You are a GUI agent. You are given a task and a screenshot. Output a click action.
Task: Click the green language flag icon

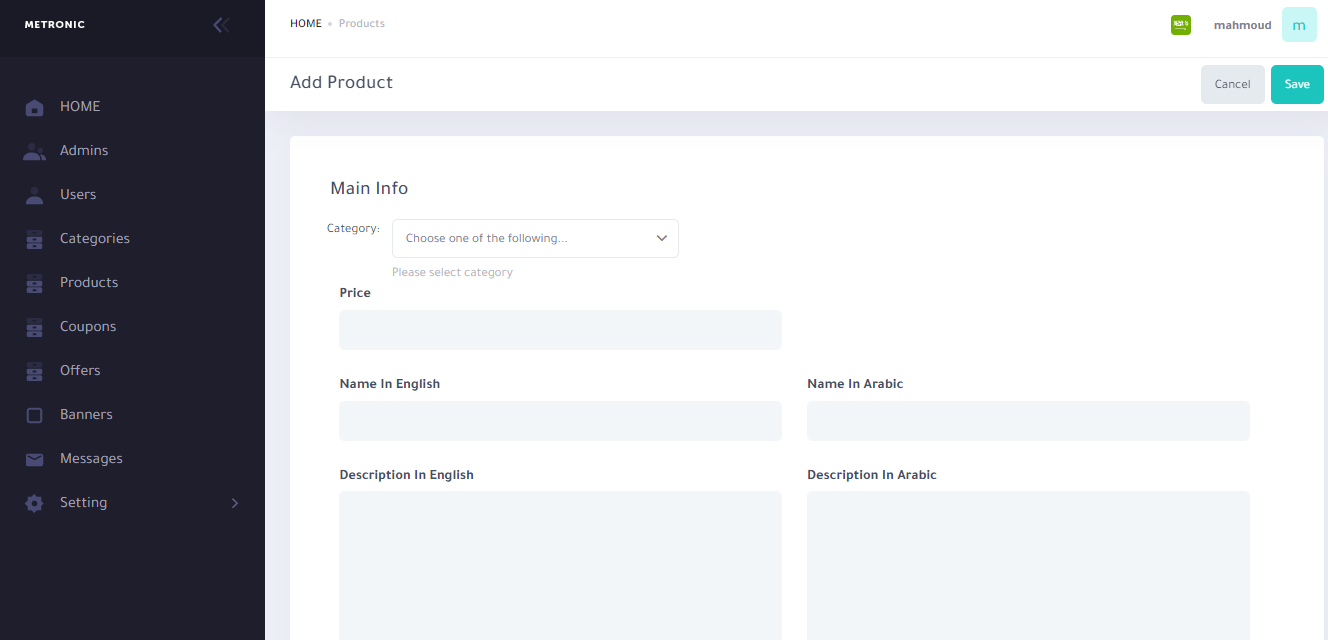(x=1181, y=25)
